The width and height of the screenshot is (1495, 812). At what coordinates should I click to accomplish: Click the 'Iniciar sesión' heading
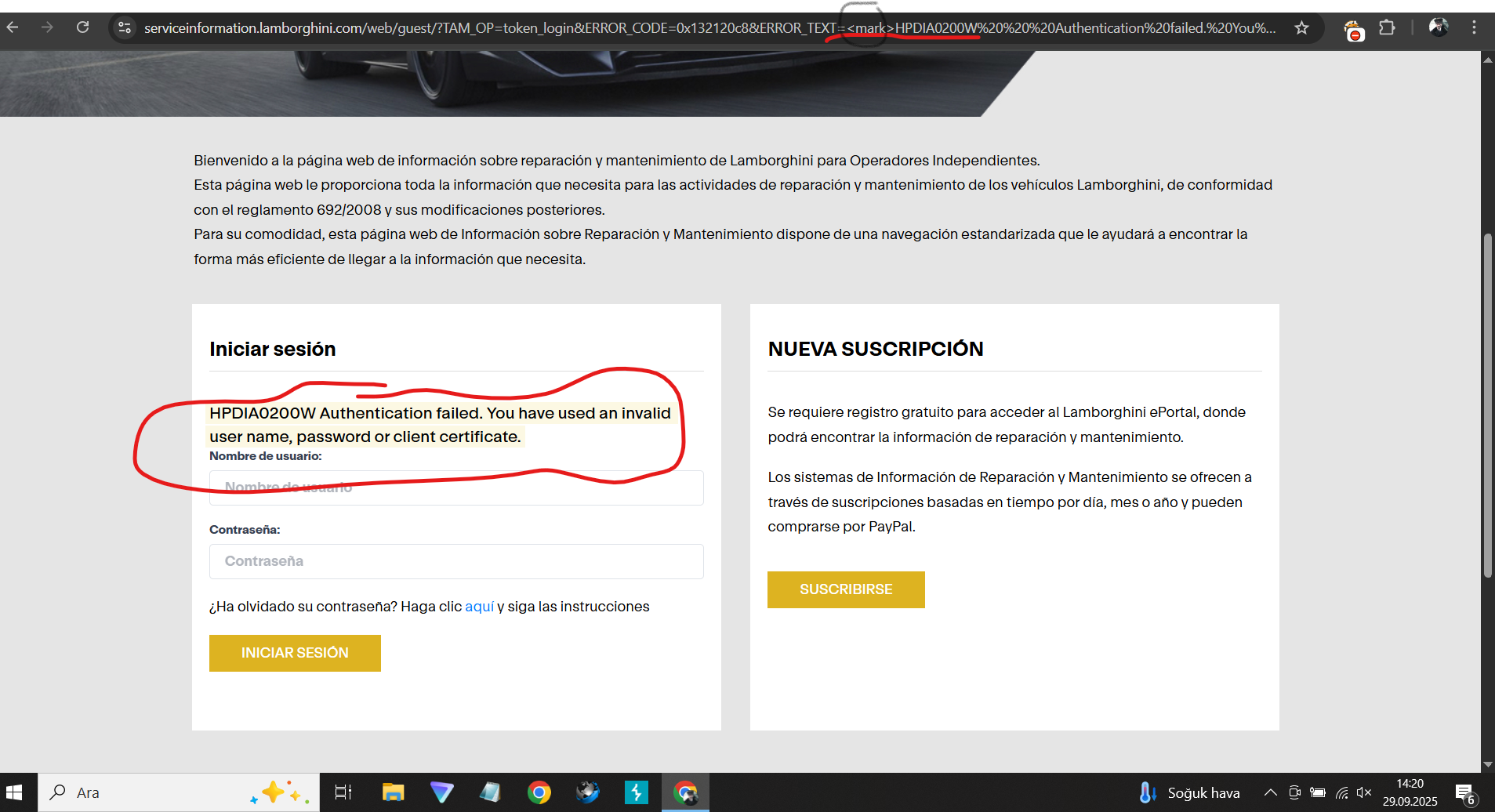[x=272, y=349]
